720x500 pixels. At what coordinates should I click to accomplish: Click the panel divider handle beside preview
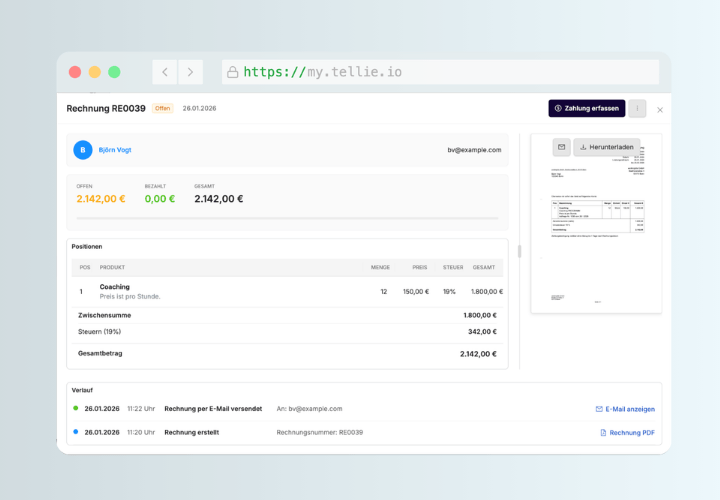519,251
